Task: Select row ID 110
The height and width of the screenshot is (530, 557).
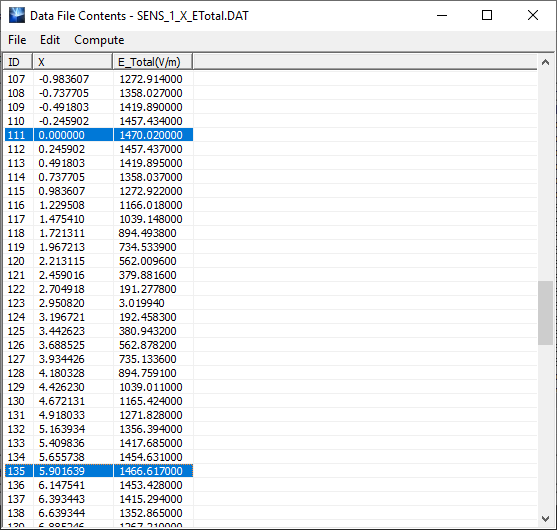Action: point(16,121)
